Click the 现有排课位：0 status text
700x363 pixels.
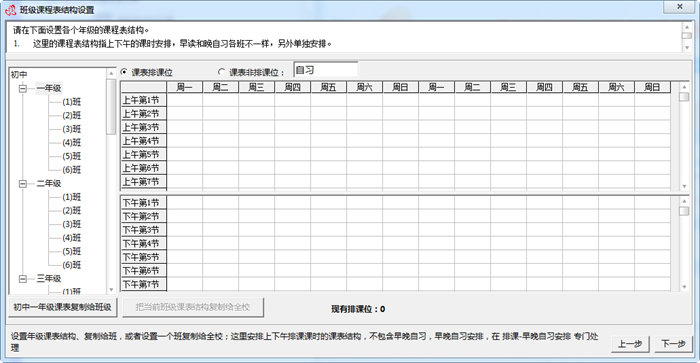point(358,309)
